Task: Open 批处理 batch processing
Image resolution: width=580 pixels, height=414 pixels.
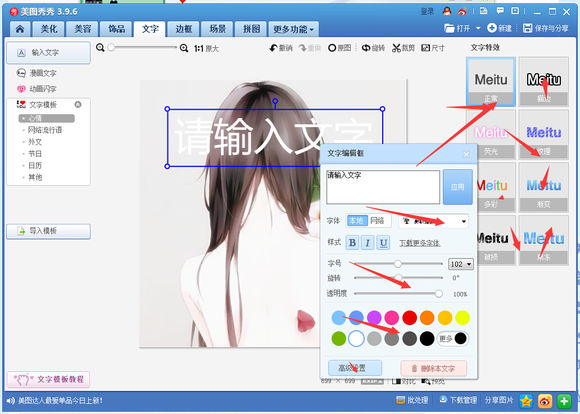Action: pos(412,400)
